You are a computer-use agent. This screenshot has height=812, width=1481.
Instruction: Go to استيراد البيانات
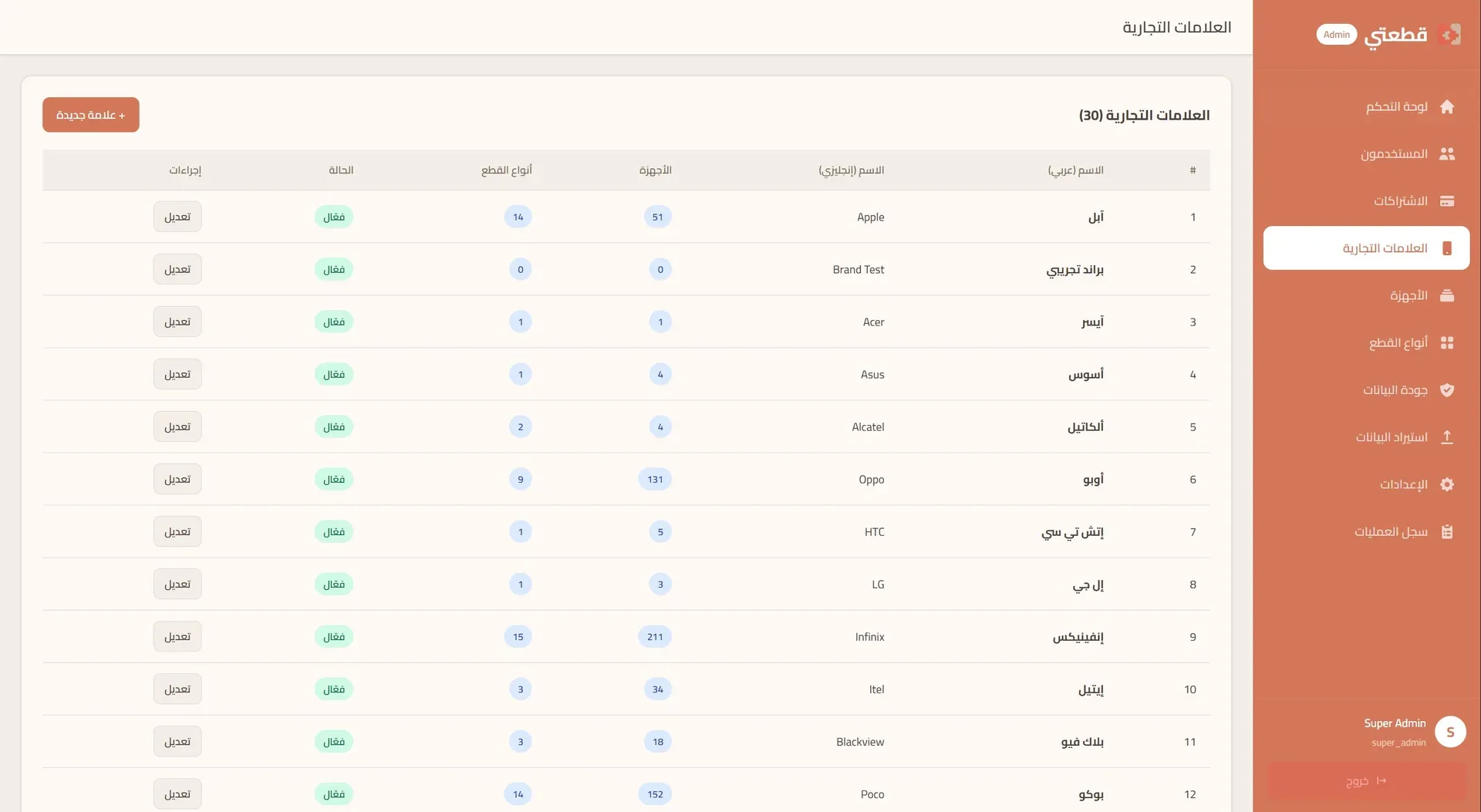1366,437
